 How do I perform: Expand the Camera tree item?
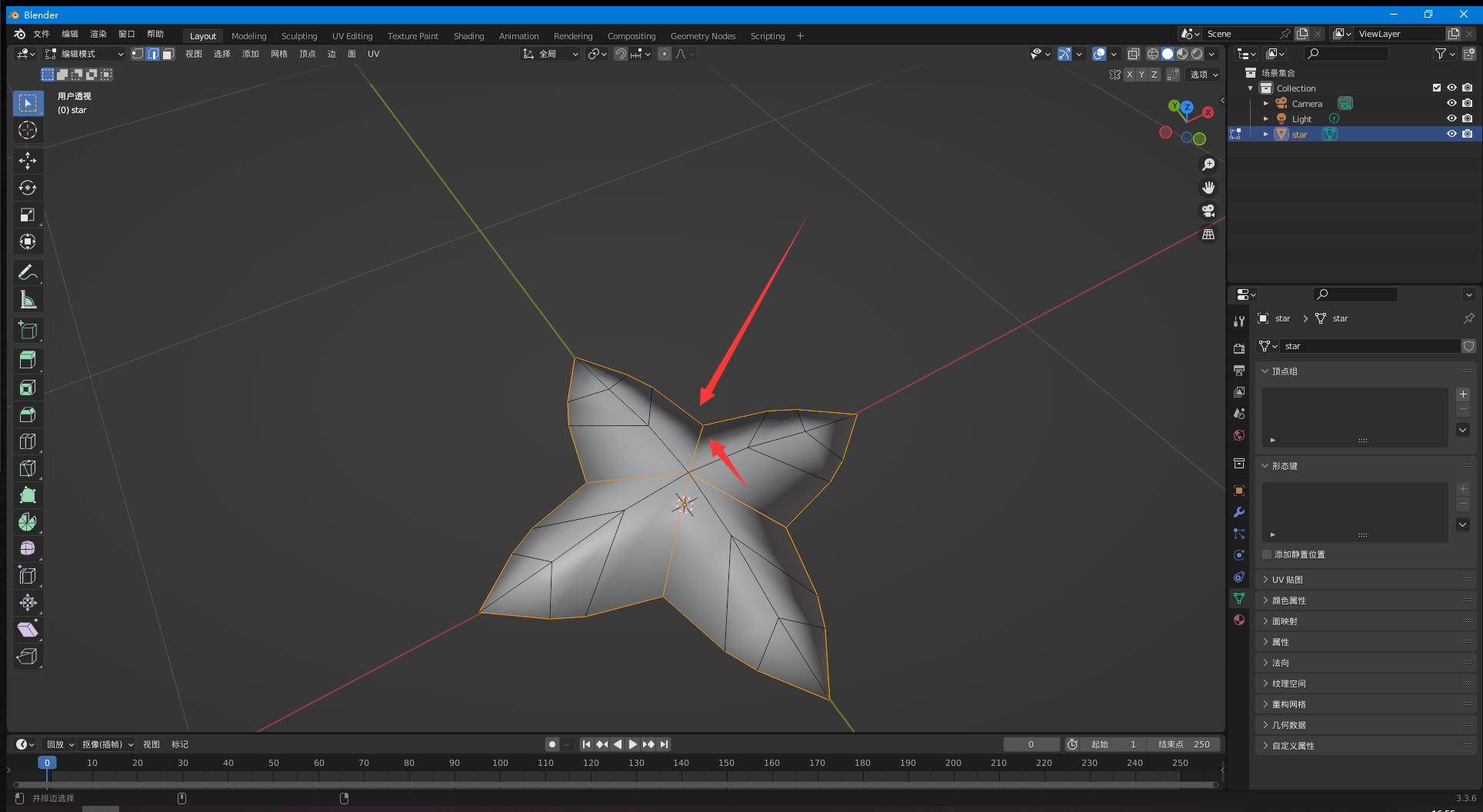point(1266,103)
